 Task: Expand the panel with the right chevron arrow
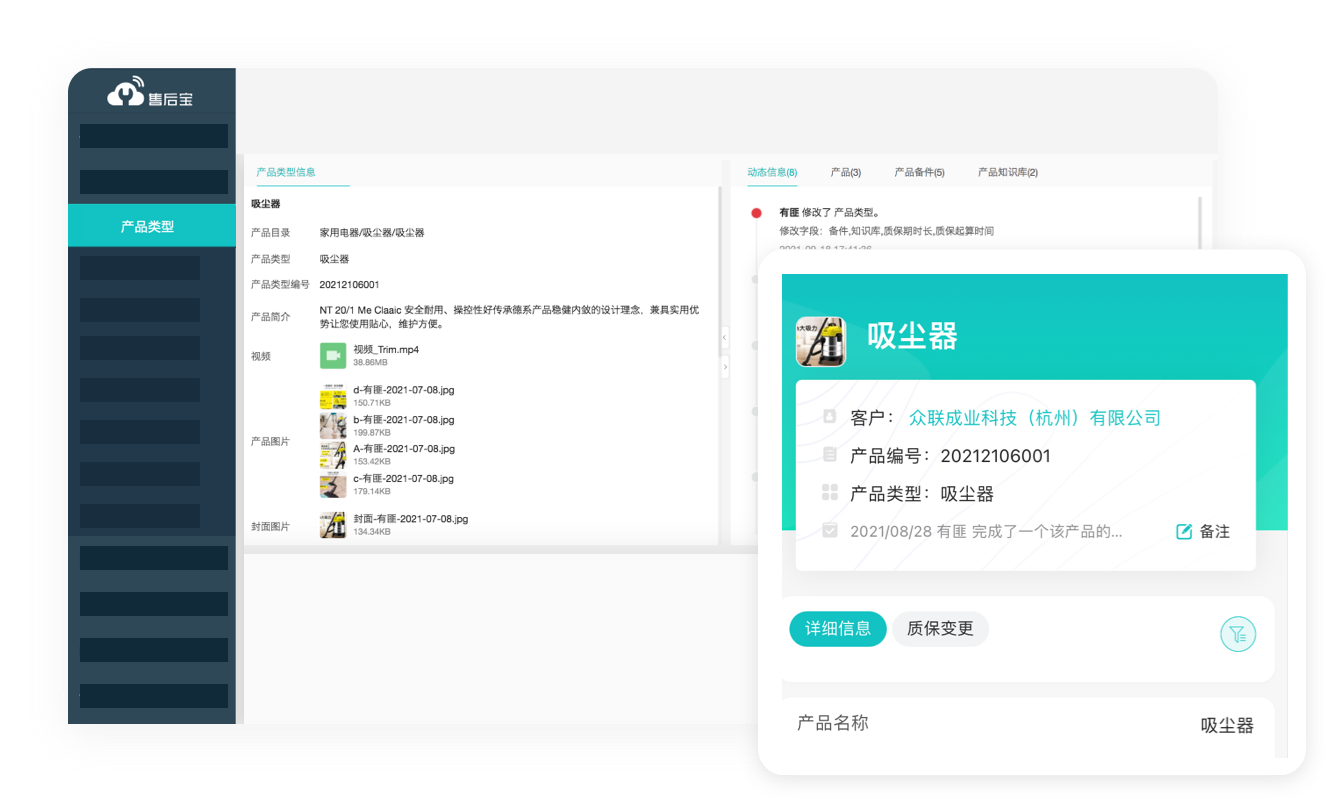pos(724,367)
